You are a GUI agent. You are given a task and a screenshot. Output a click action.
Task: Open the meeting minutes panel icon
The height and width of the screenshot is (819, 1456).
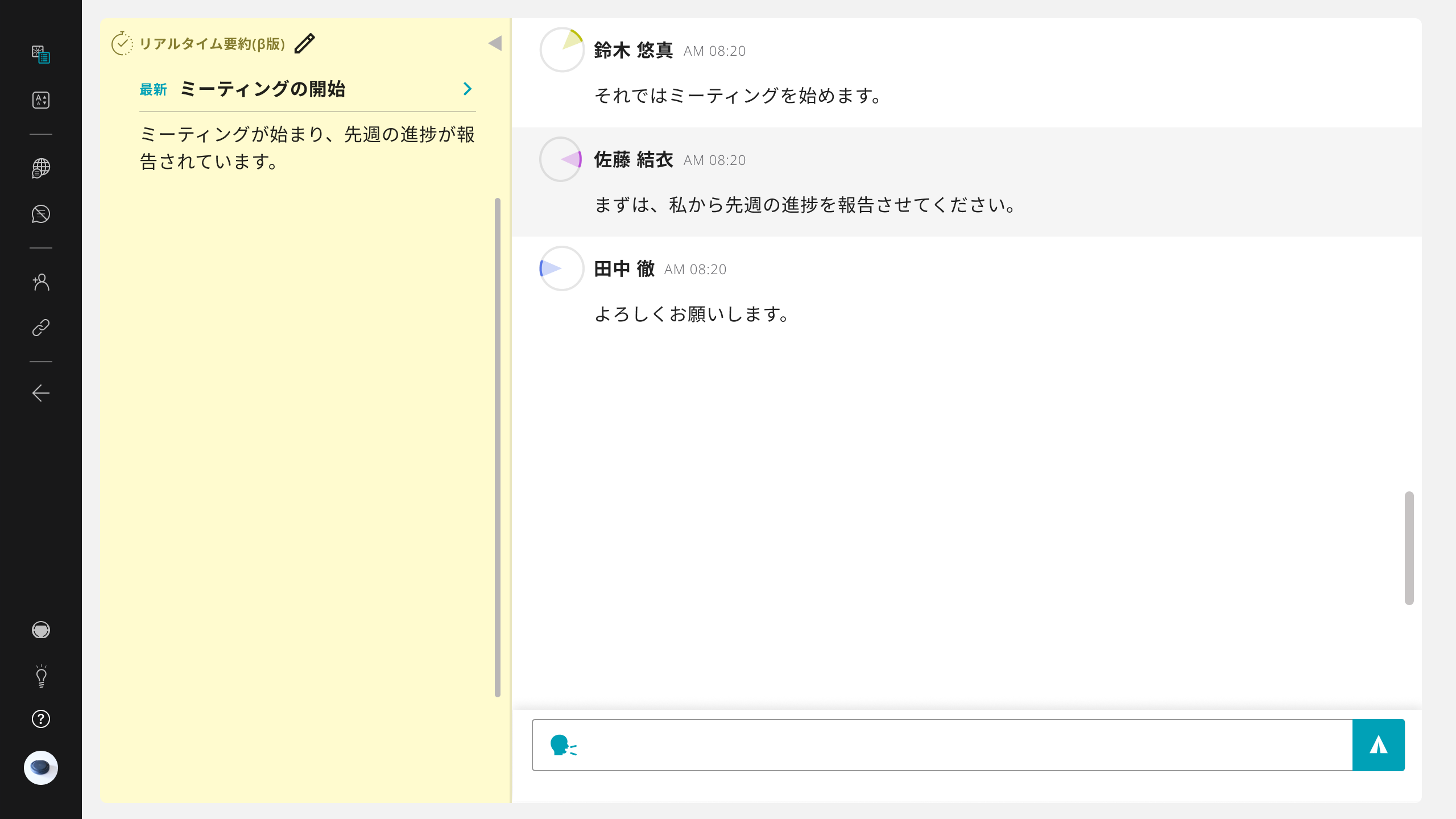[x=40, y=56]
